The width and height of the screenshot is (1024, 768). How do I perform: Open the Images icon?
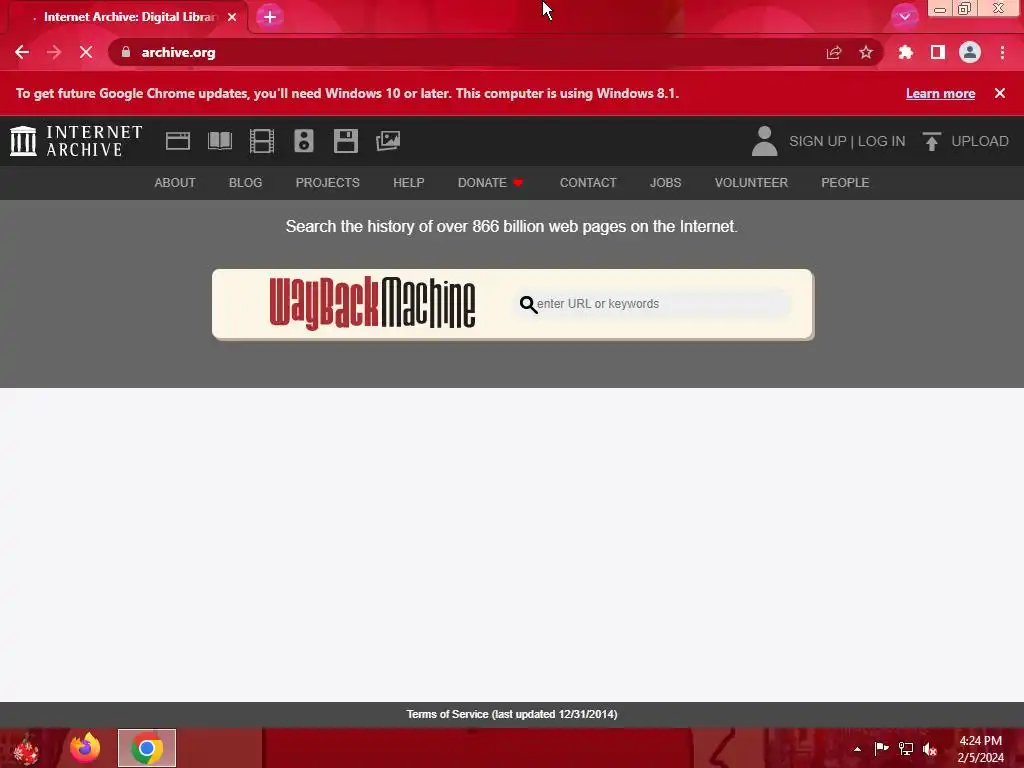click(x=388, y=141)
